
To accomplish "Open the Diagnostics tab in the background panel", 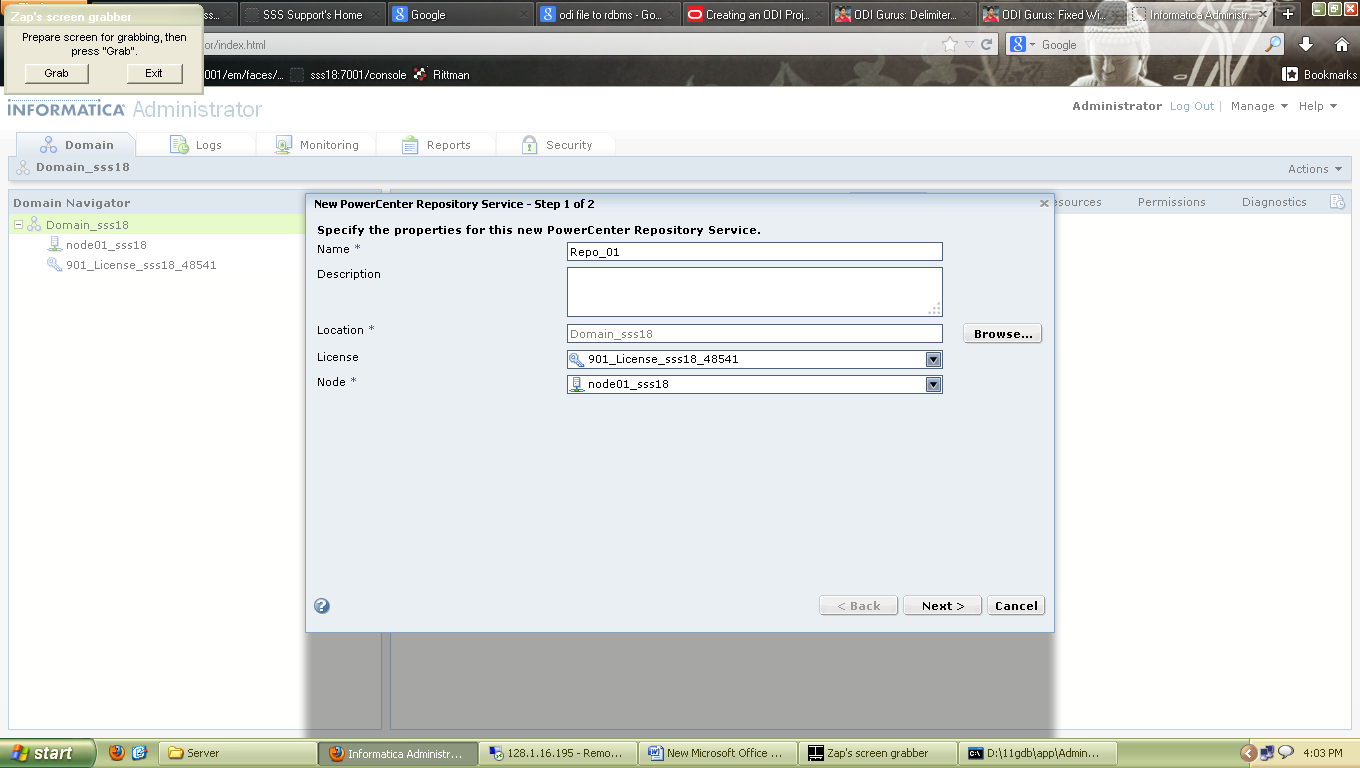I will click(1274, 202).
